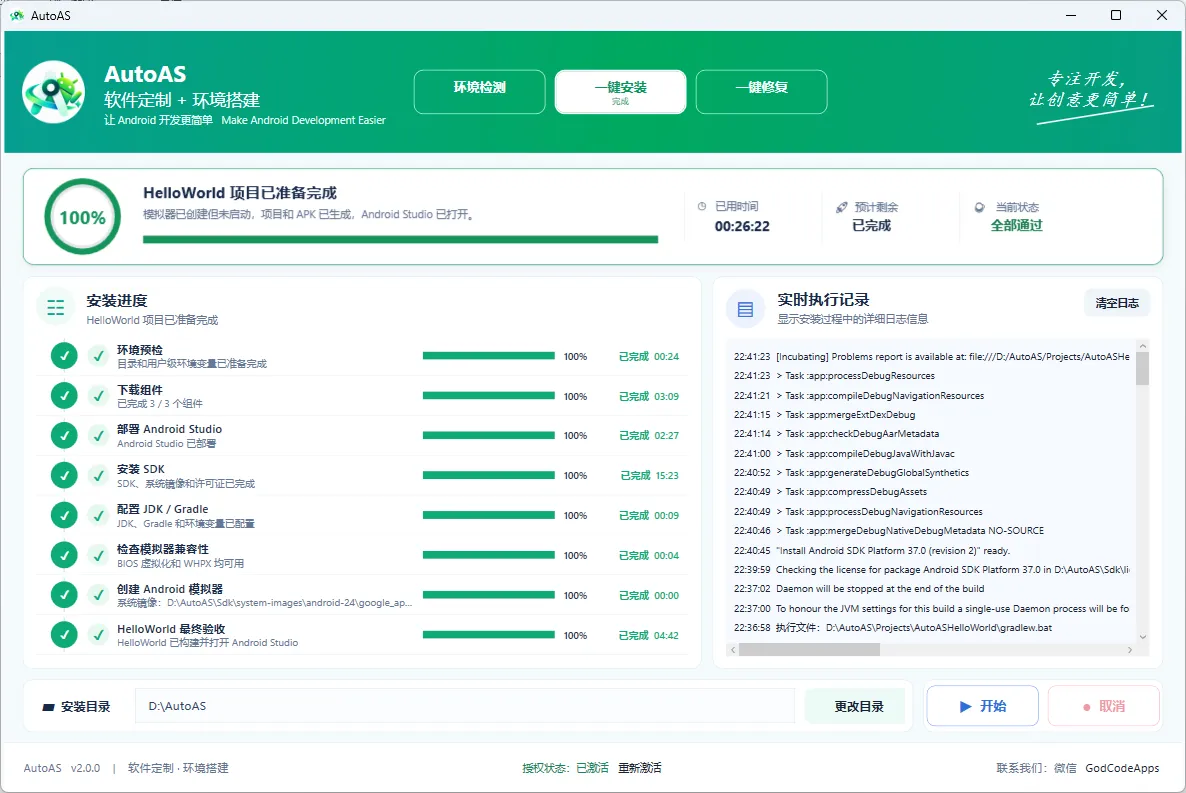Start installation with the 开始 button

coord(983,706)
